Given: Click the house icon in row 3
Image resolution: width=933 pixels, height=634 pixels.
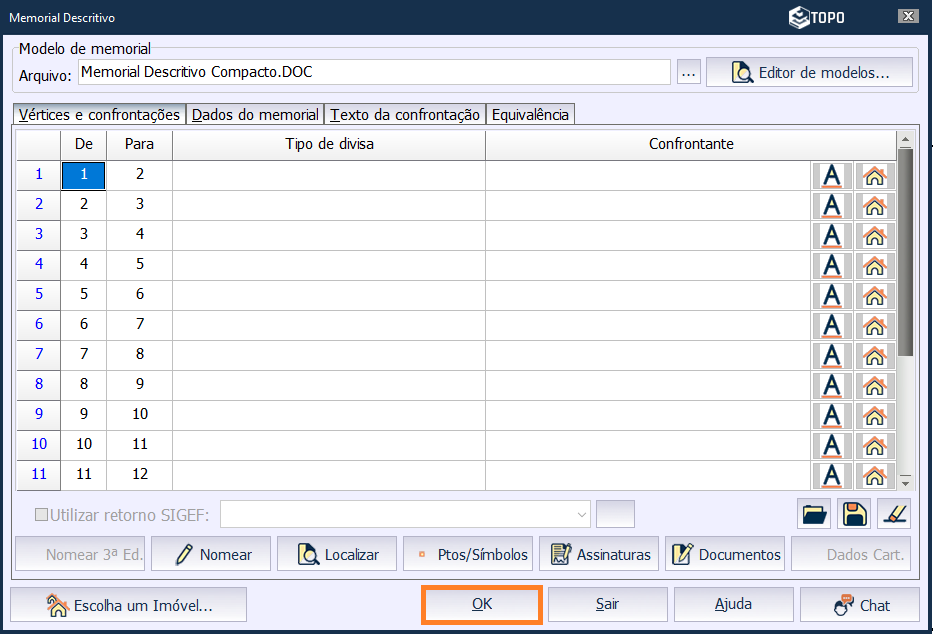Looking at the screenshot, I should point(874,236).
